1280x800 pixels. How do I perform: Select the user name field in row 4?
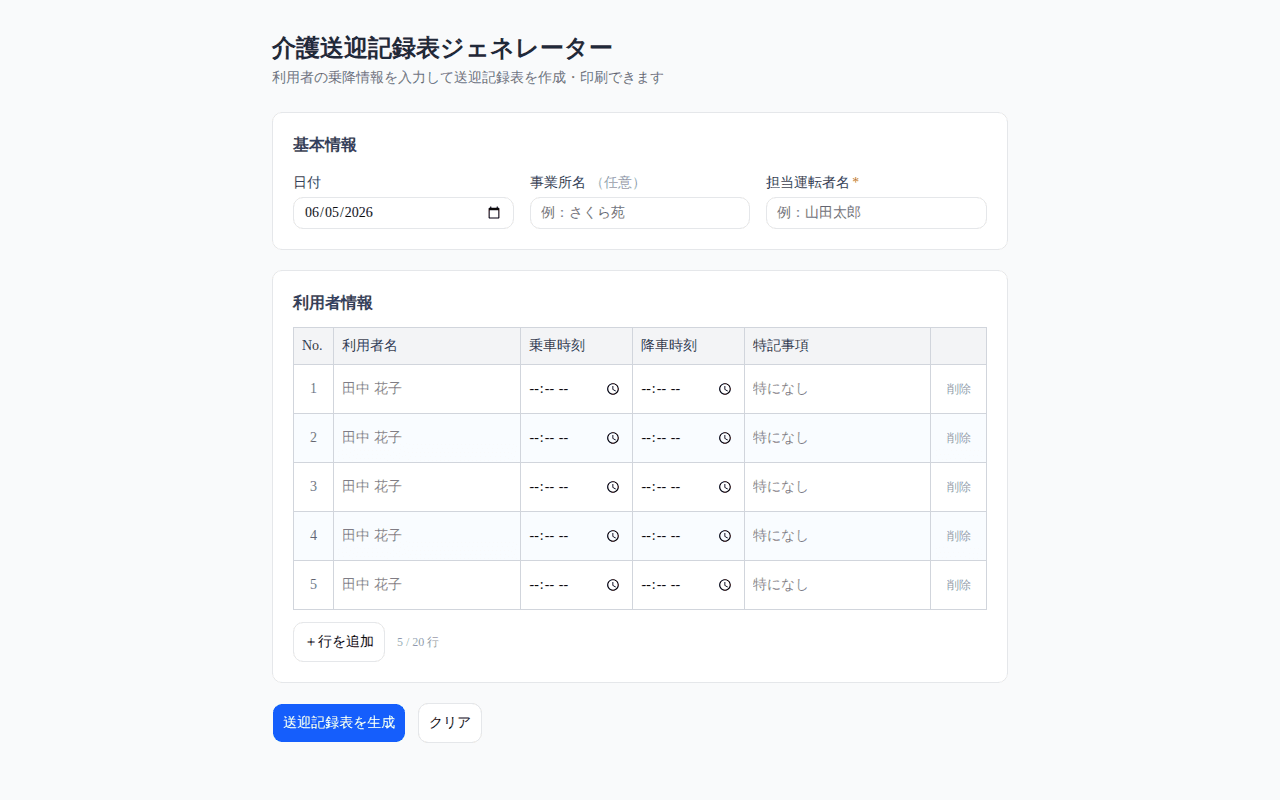click(x=427, y=536)
